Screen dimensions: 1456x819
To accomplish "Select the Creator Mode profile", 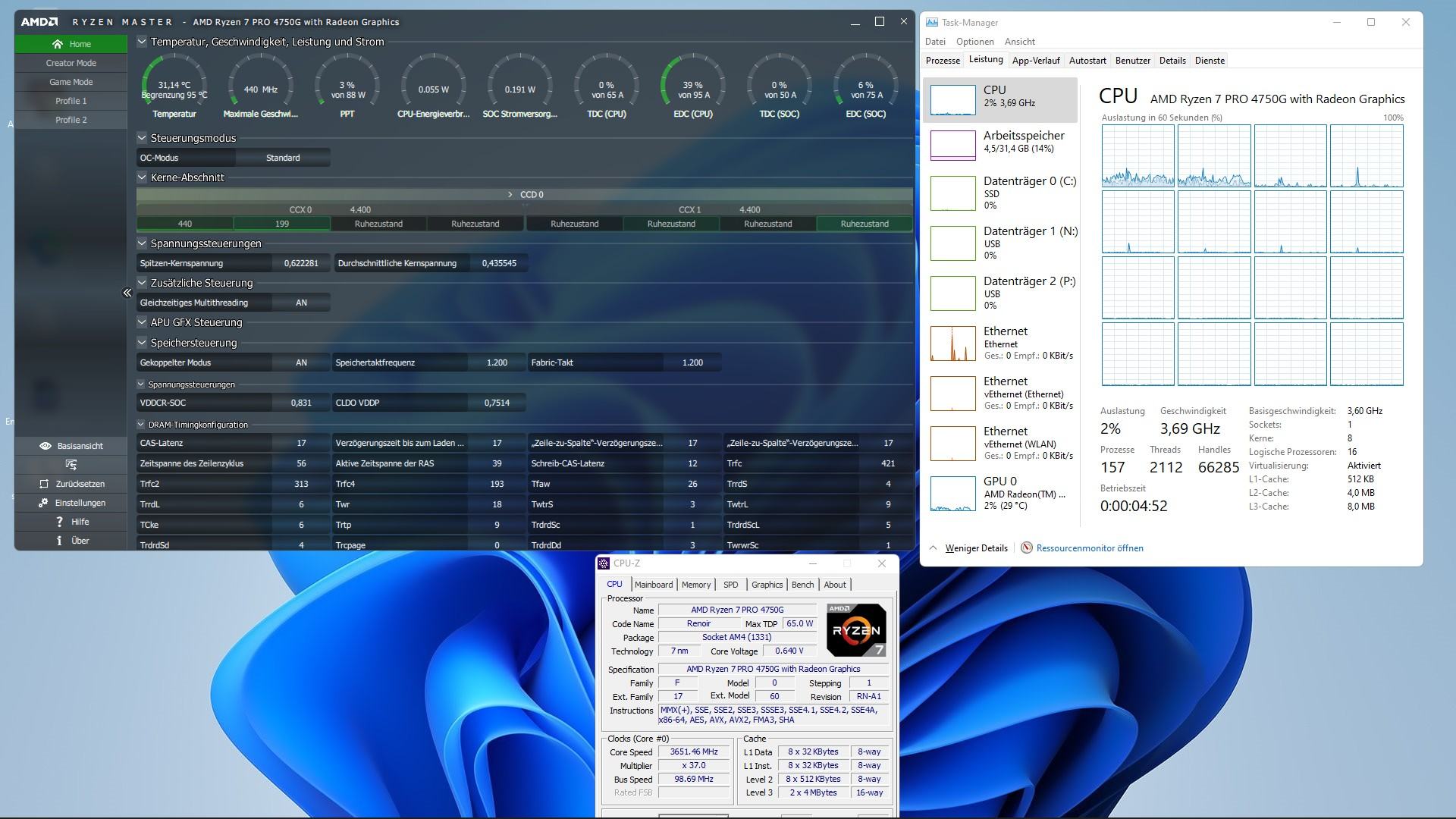I will pyautogui.click(x=71, y=63).
